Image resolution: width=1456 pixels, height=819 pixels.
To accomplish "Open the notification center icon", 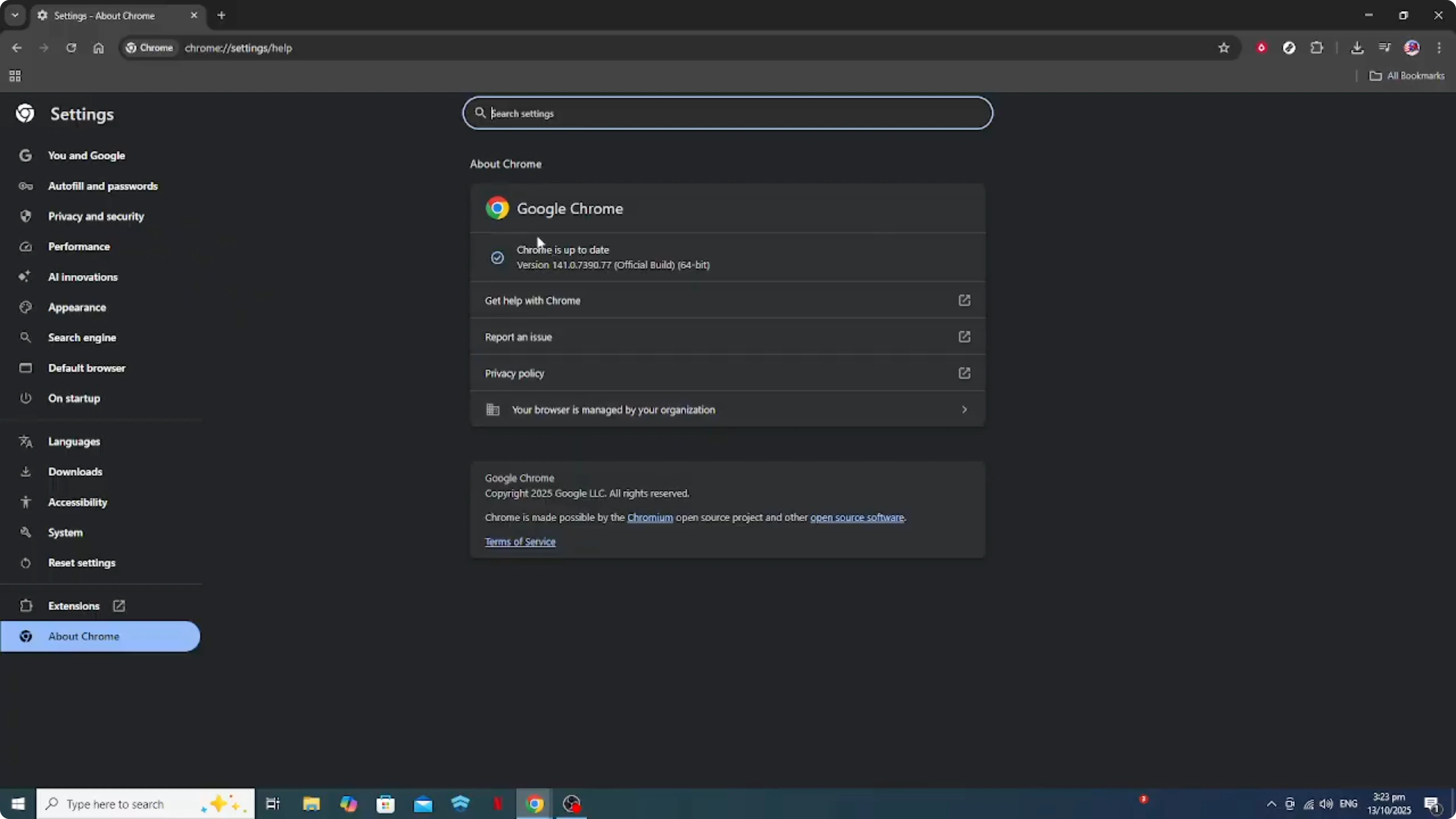I will (x=1432, y=804).
